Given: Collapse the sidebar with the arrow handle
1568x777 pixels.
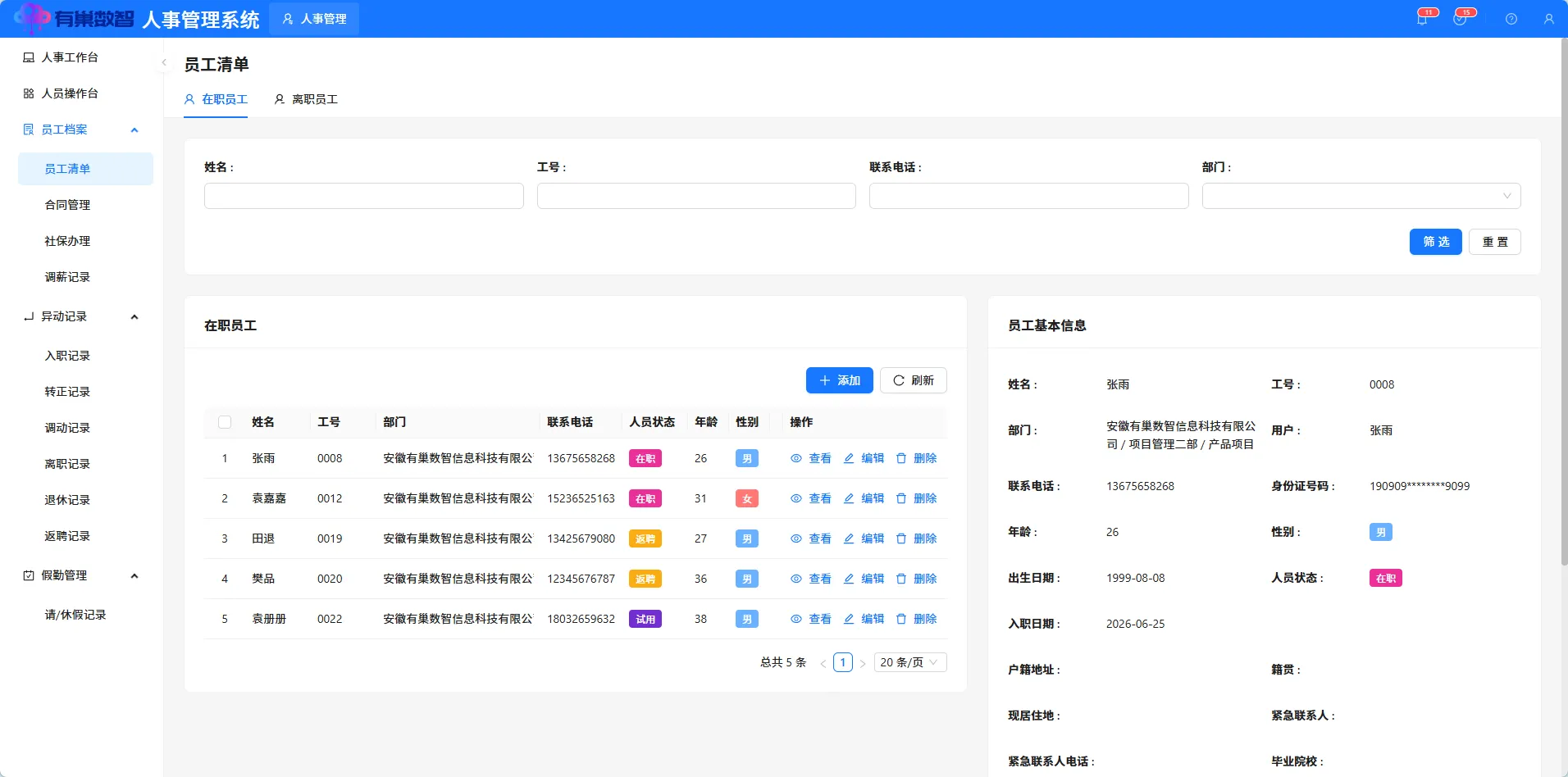Looking at the screenshot, I should pyautogui.click(x=164, y=62).
